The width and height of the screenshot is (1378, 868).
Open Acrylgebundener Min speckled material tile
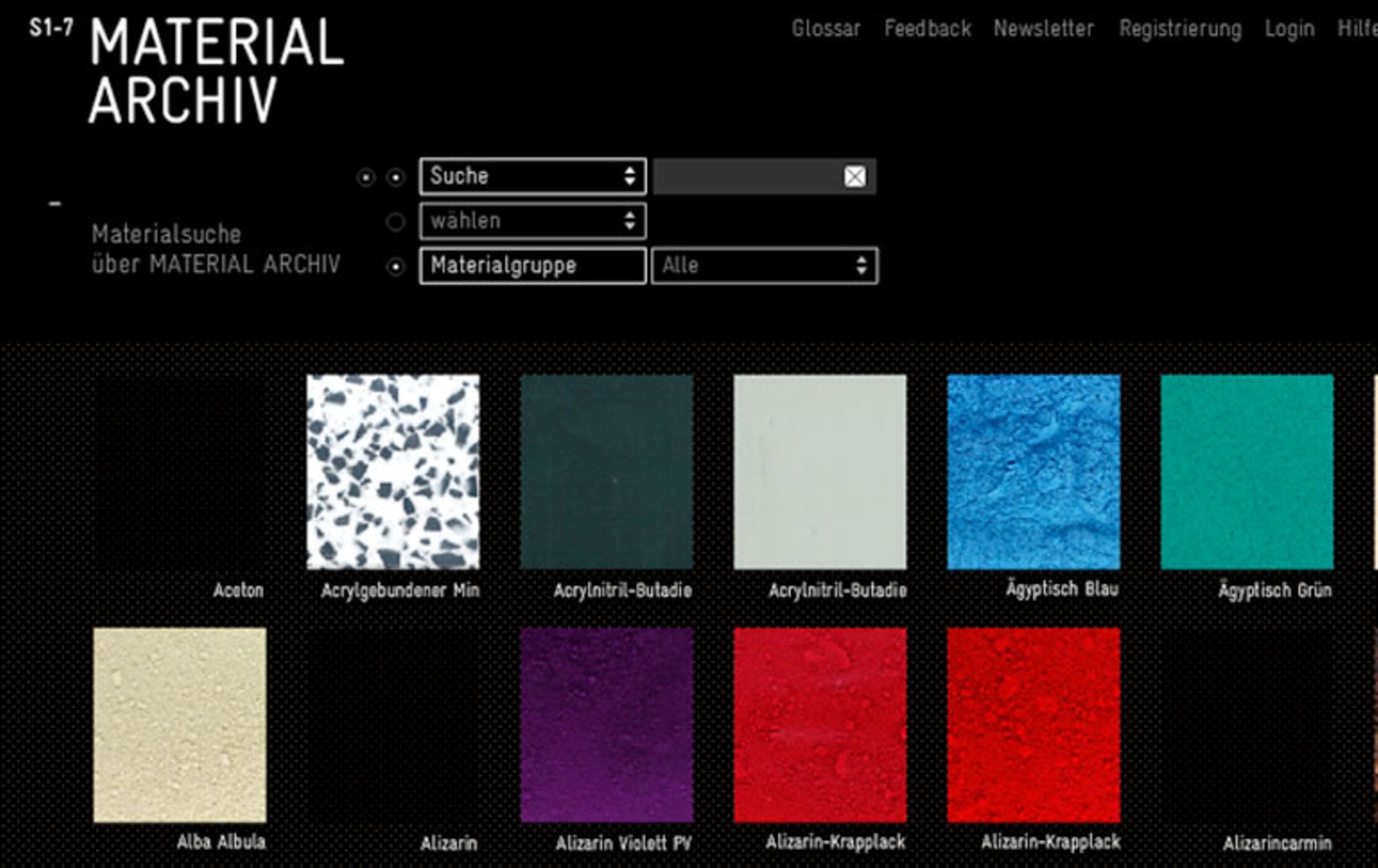coord(393,472)
